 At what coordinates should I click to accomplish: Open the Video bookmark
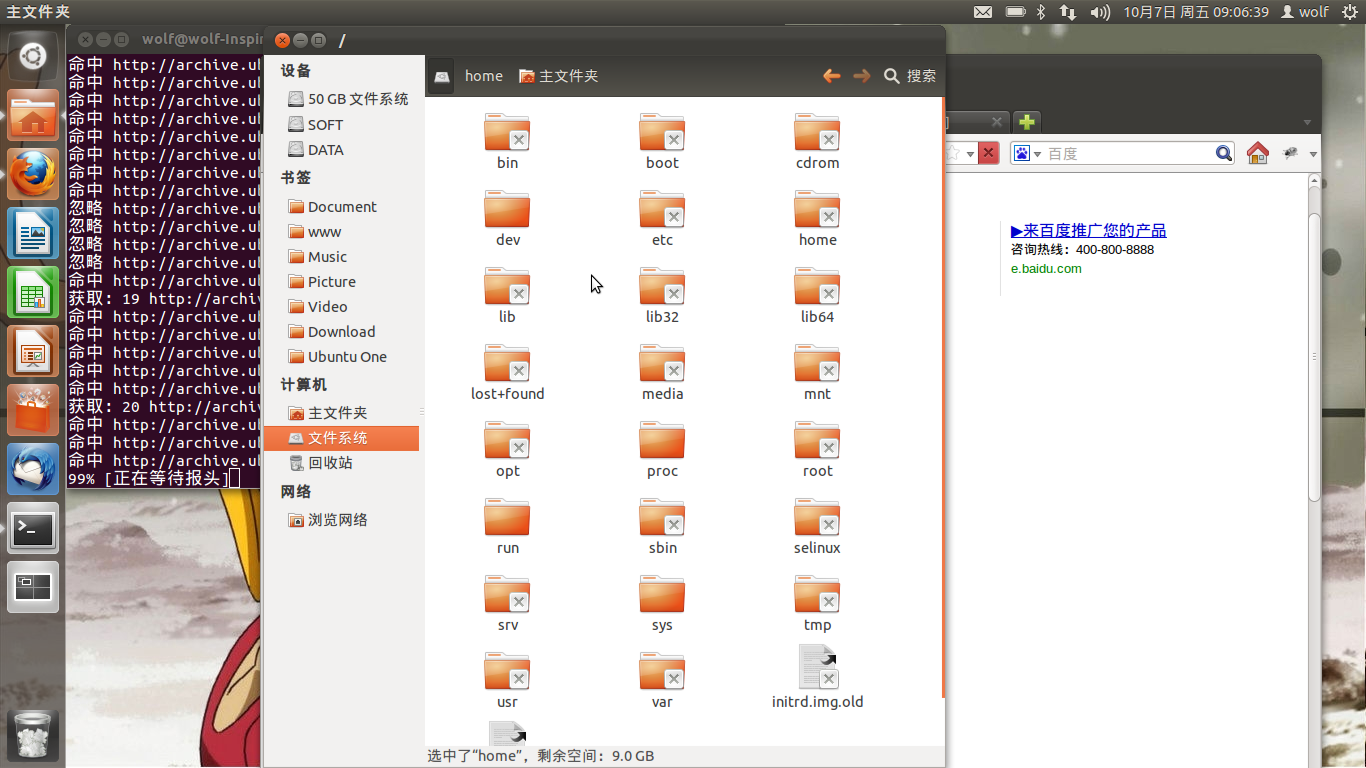click(317, 306)
